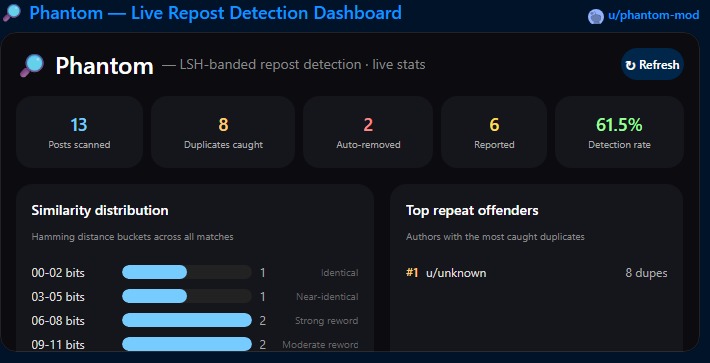Select the Auto-removed stat card

[368, 132]
